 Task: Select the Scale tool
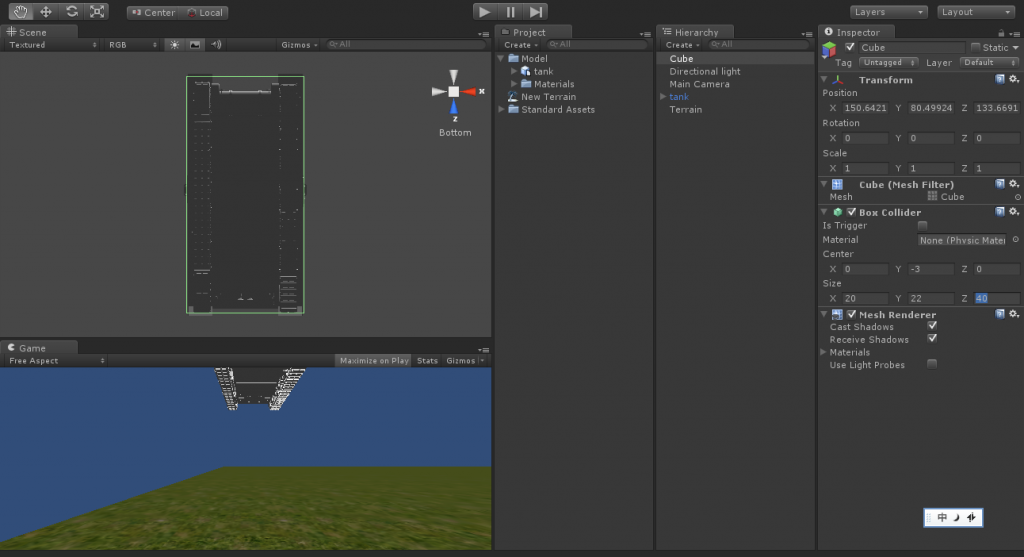click(96, 12)
